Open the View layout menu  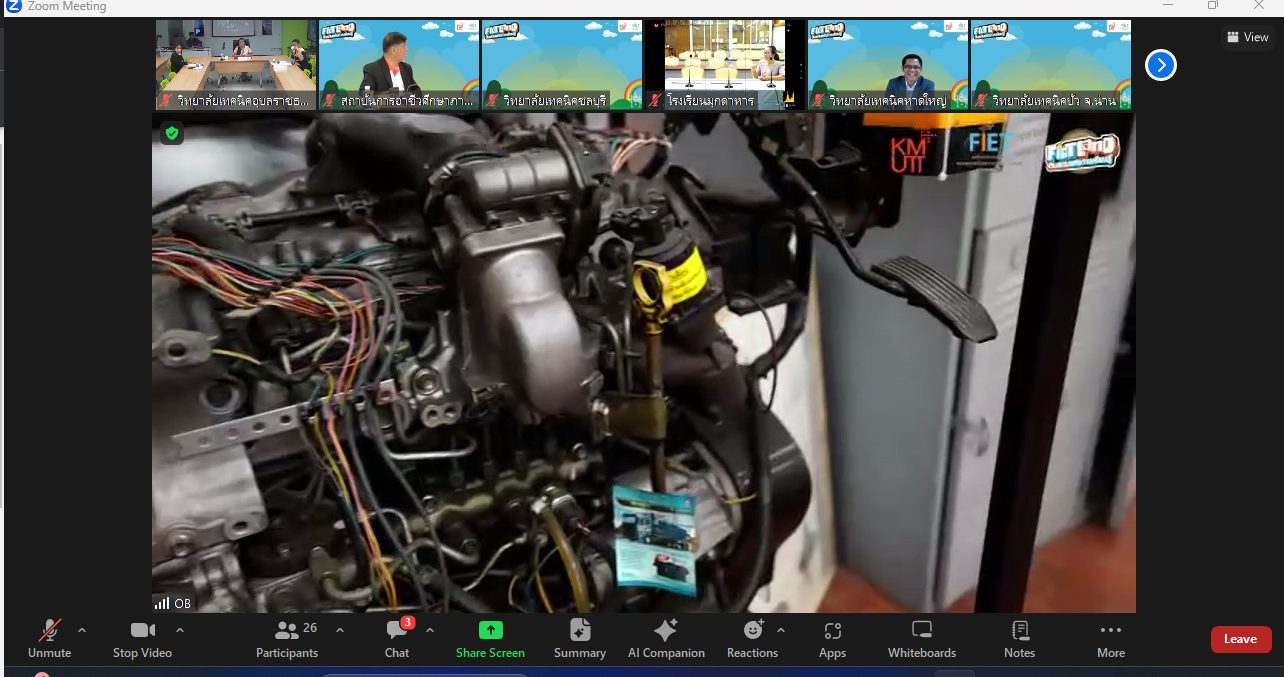(1247, 37)
